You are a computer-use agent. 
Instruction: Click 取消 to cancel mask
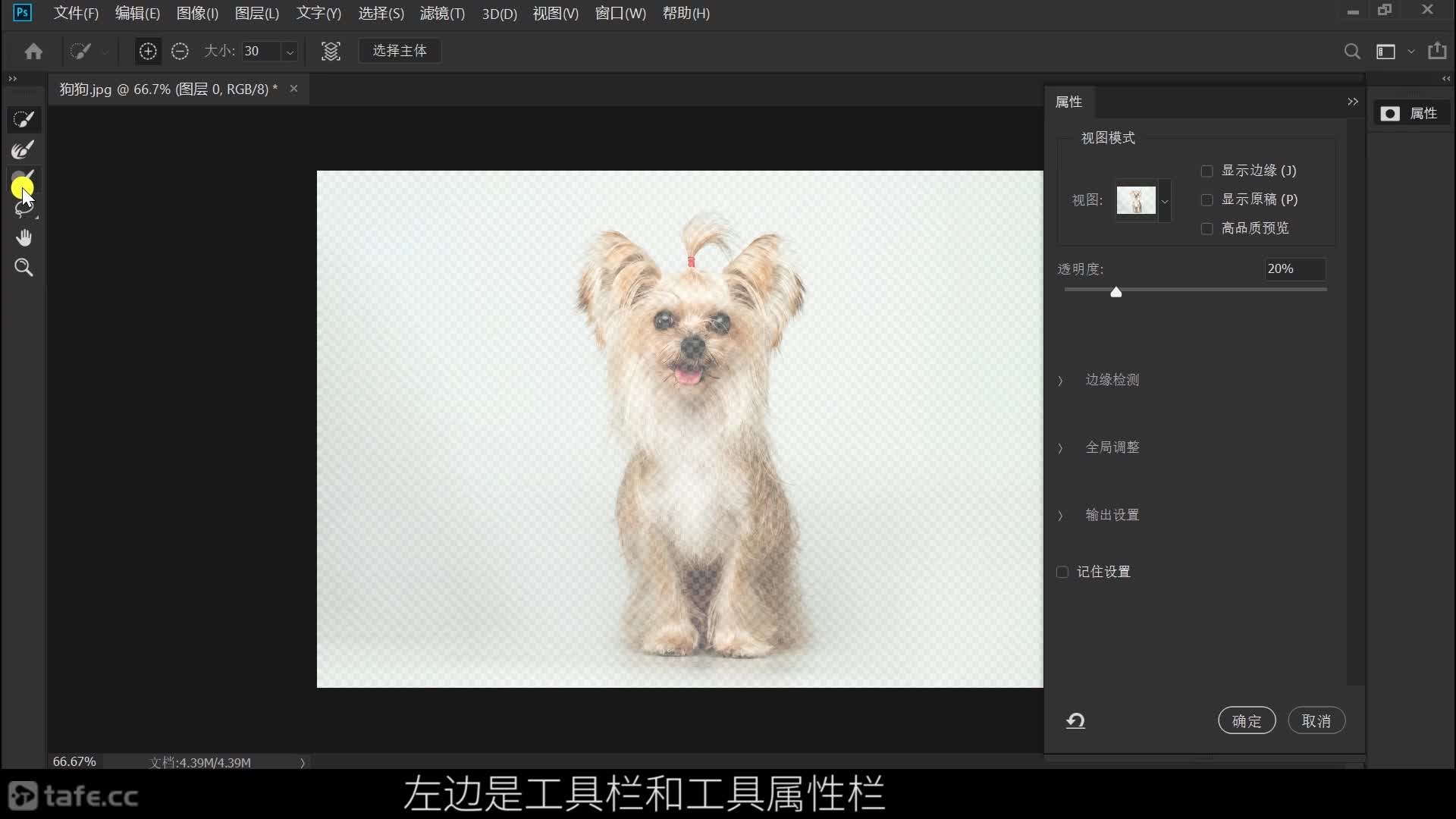point(1316,720)
